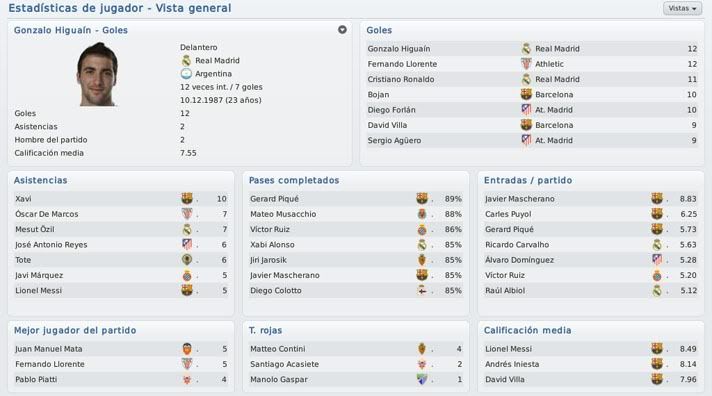
Task: Select Xavi in the Asistencias list
Action: click(x=23, y=198)
